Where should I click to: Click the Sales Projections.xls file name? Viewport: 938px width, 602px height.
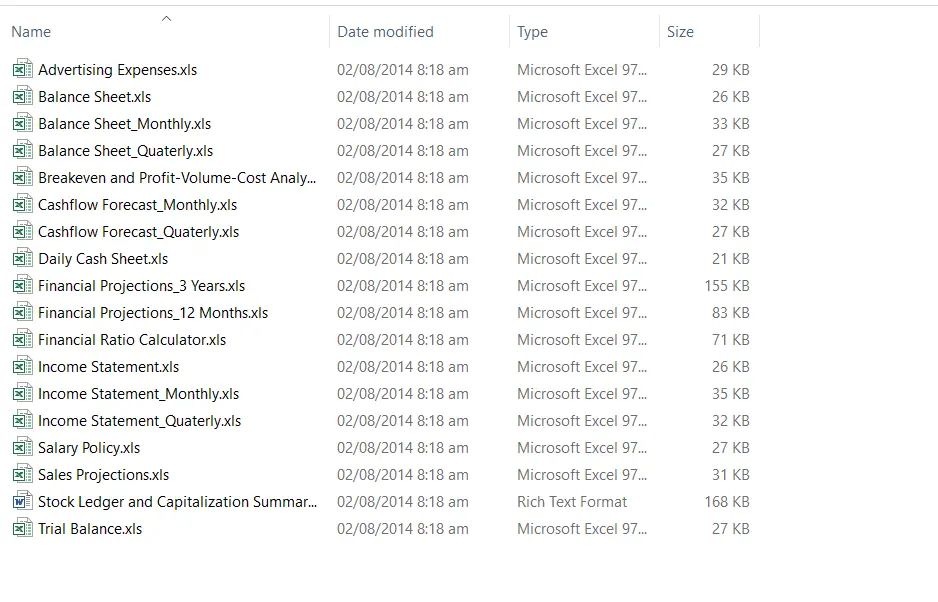tap(103, 475)
